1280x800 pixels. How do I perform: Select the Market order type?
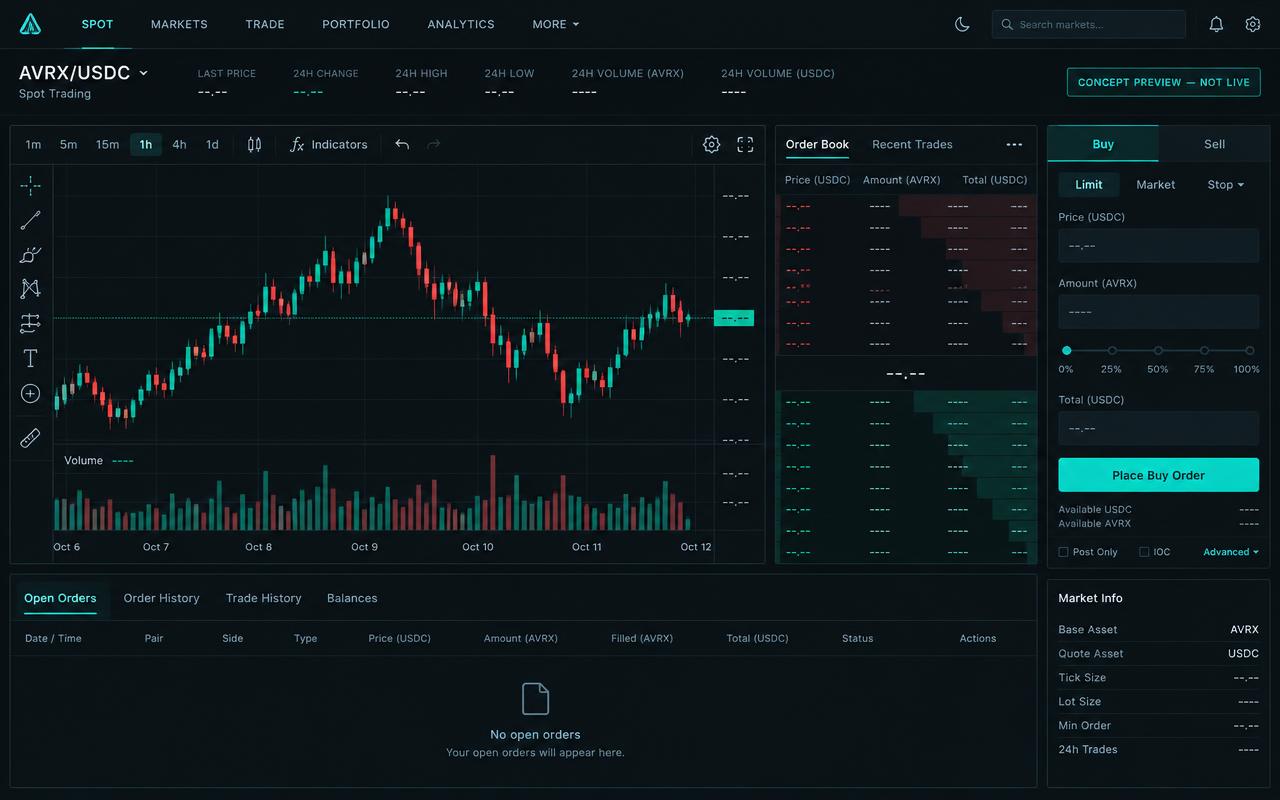[1156, 184]
